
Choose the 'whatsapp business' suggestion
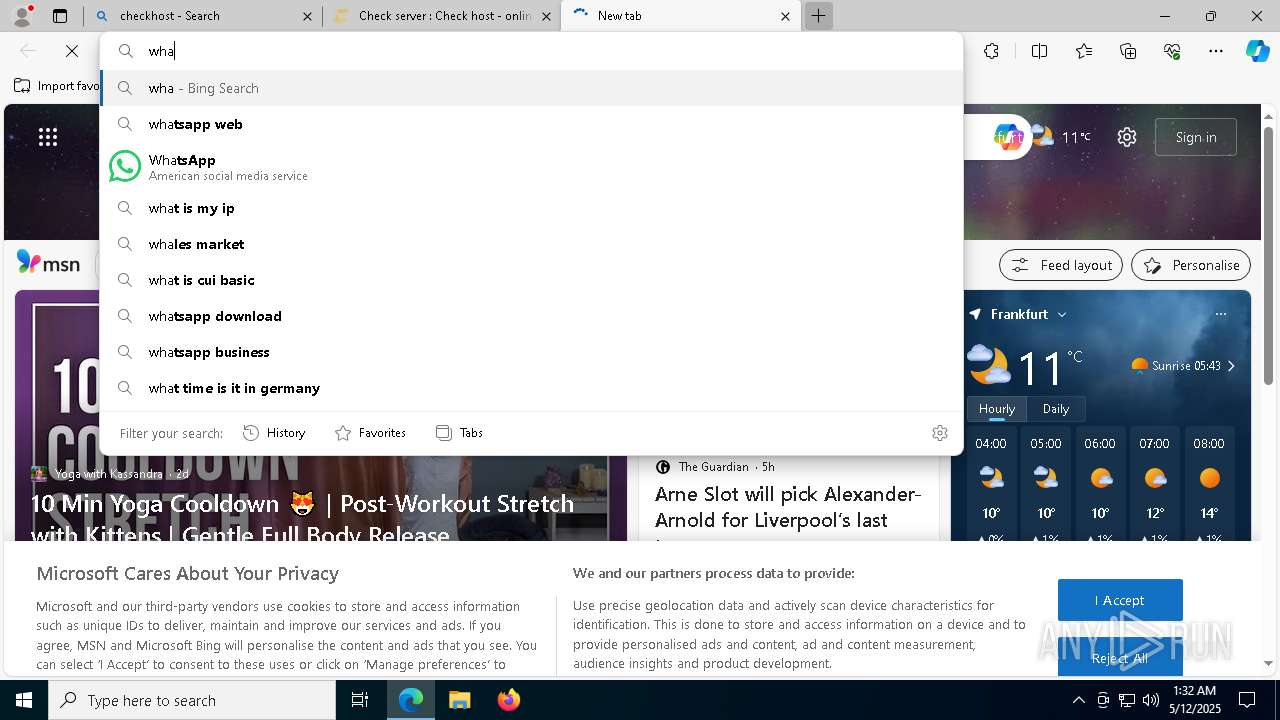pos(532,352)
